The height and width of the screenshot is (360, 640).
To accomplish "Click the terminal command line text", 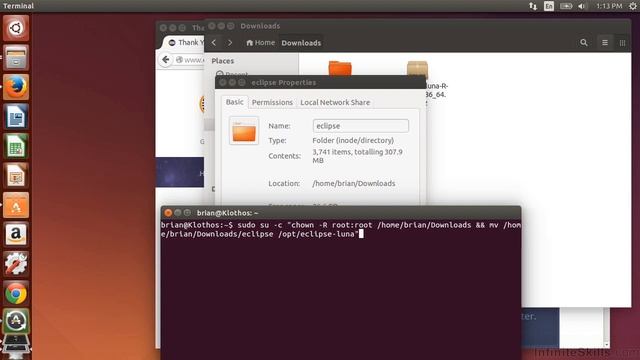I will [341, 229].
